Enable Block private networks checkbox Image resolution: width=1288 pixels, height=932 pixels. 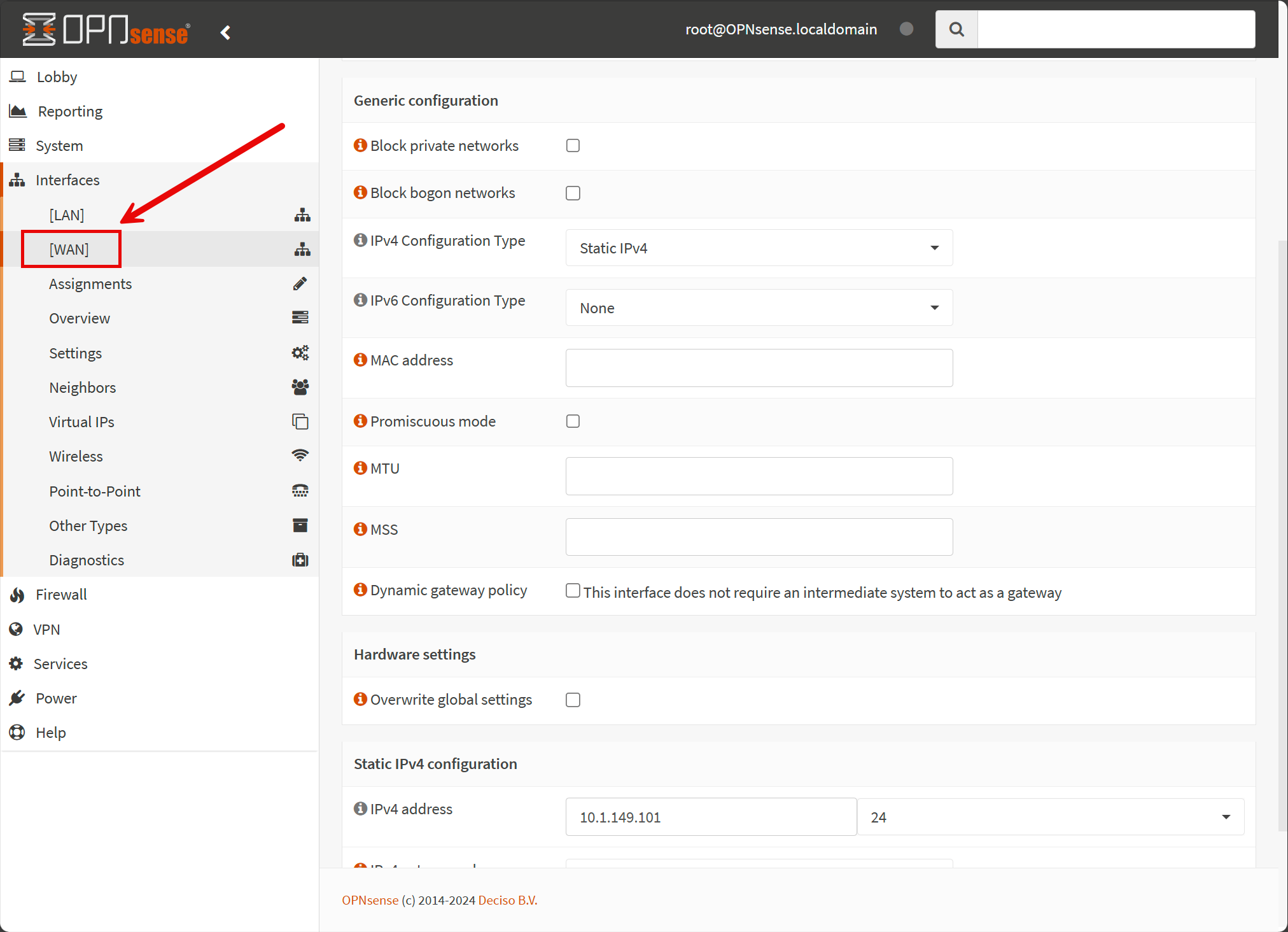click(x=573, y=146)
